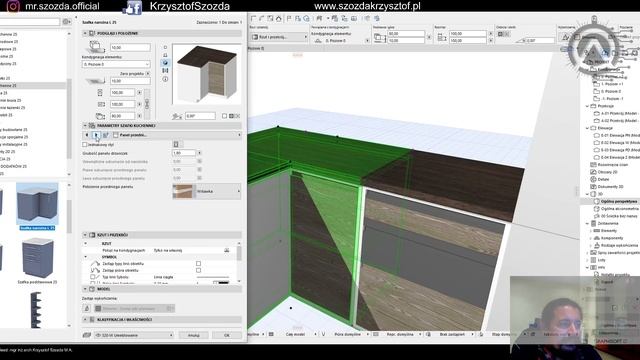The height and width of the screenshot is (360, 640).
Task: Click the mirror object icon near angle
Action: (x=235, y=116)
